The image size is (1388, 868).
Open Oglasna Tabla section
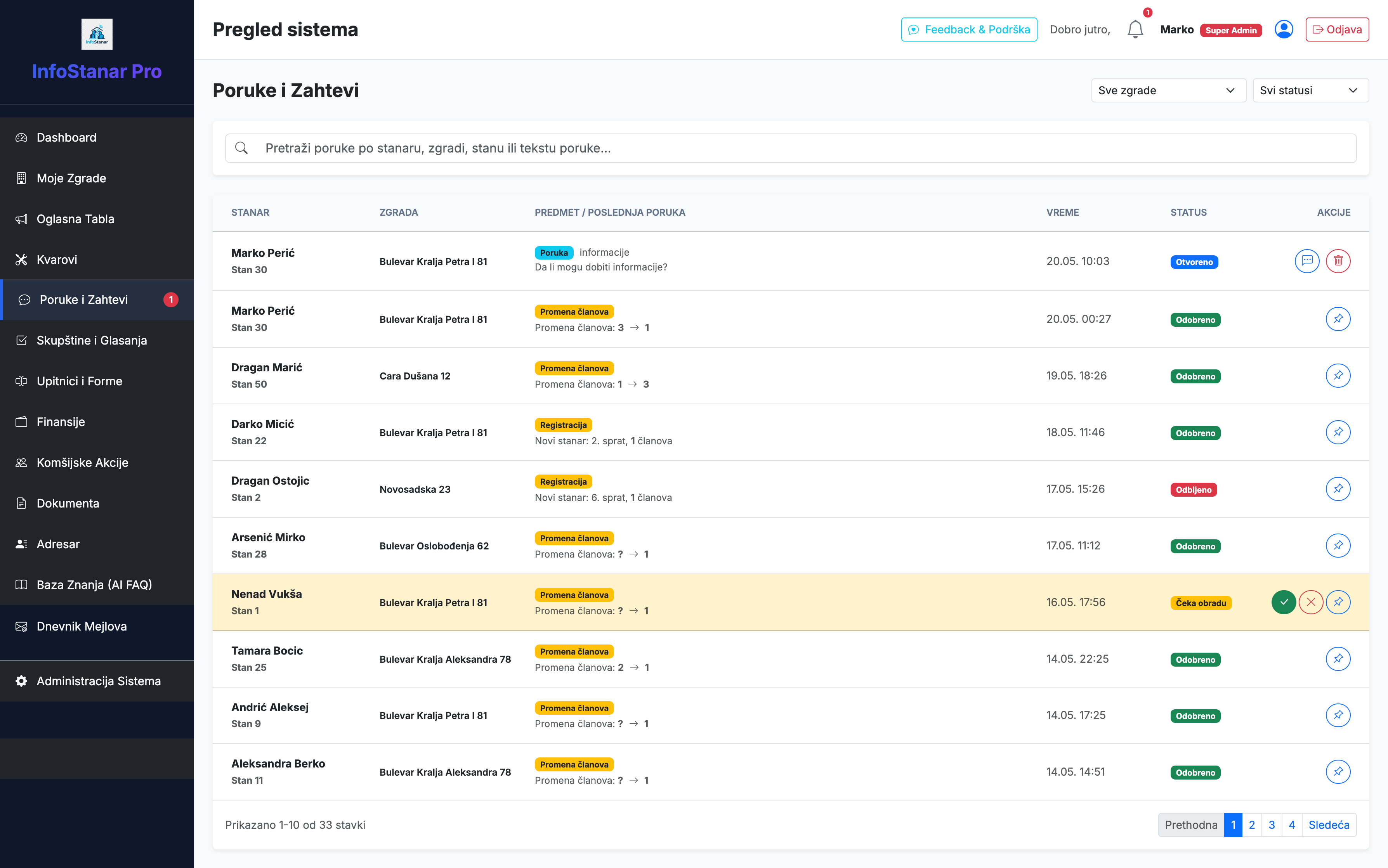(x=97, y=219)
